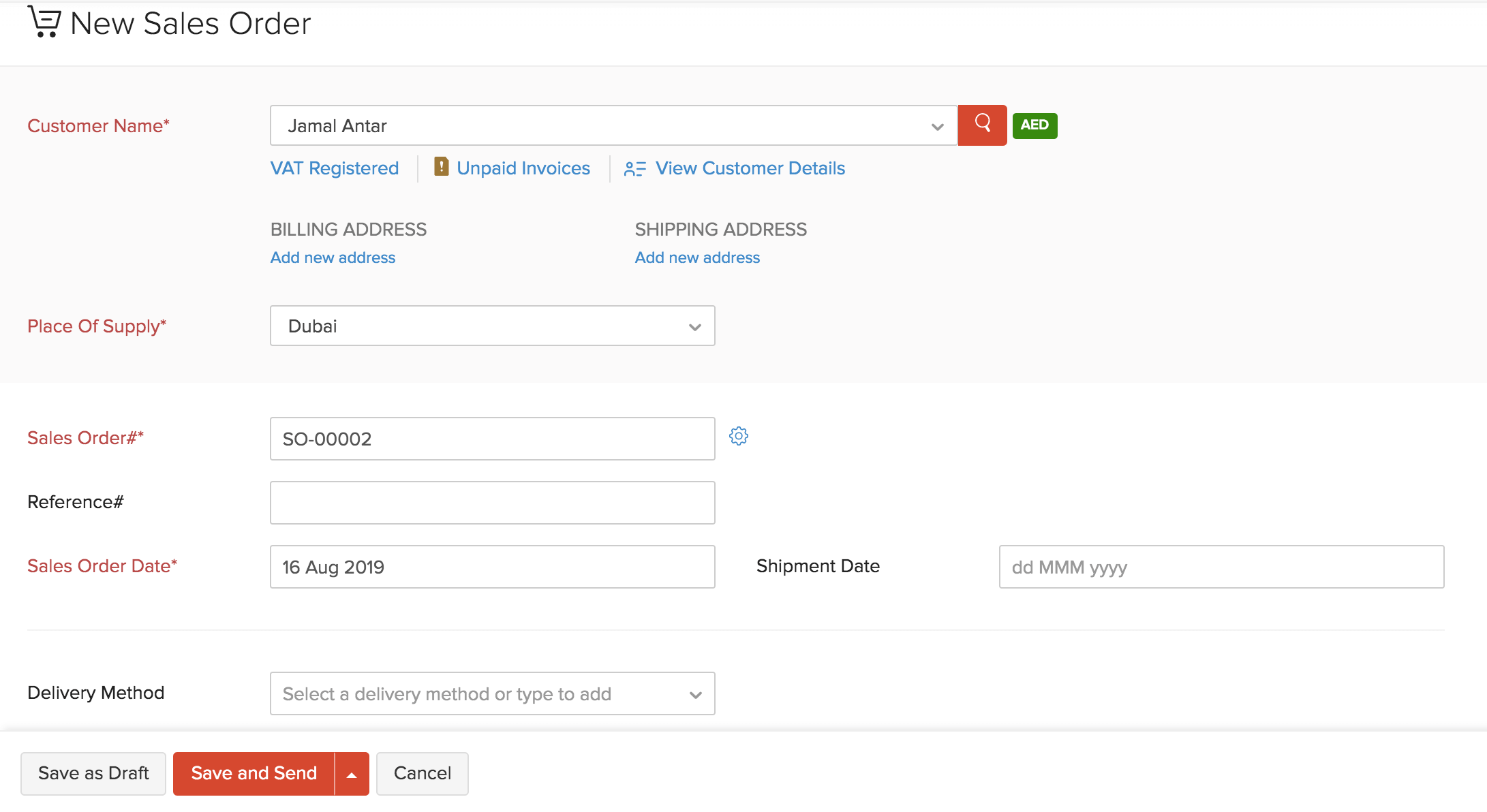1487x812 pixels.
Task: Click the VAT Registered link
Action: 335,168
